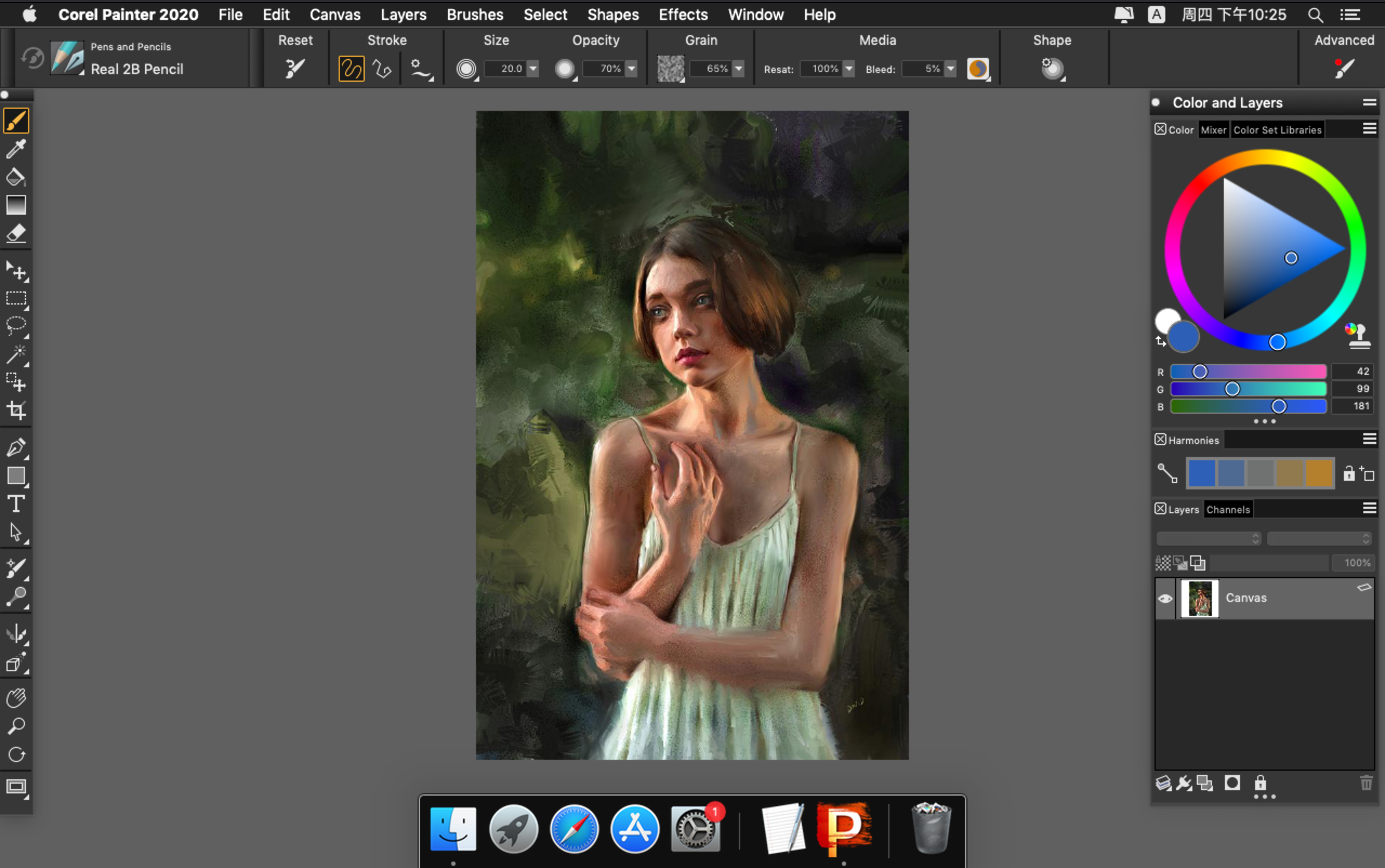Open the Color and Layers panel menu
The width and height of the screenshot is (1385, 868).
click(1369, 103)
